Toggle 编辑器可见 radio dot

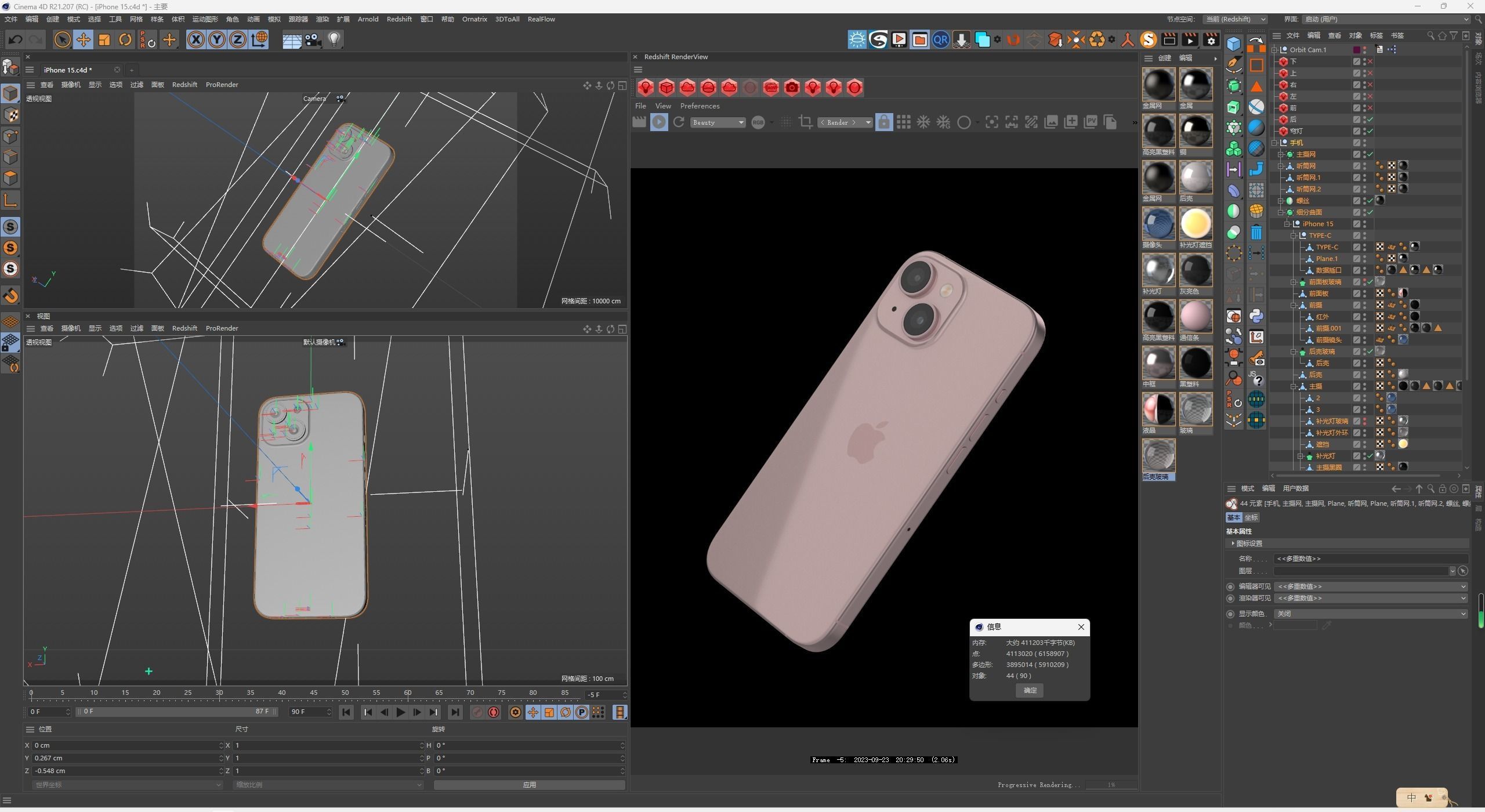coord(1230,586)
